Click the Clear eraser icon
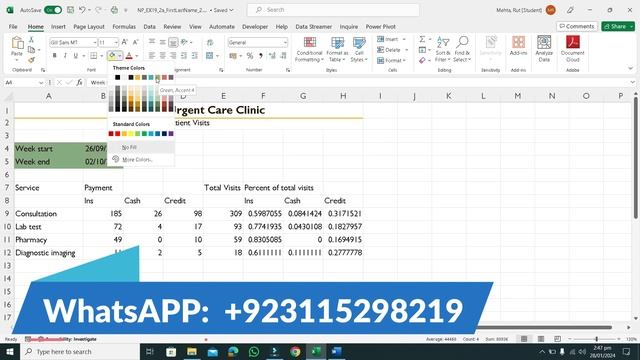This screenshot has width=640, height=360. 422,60
